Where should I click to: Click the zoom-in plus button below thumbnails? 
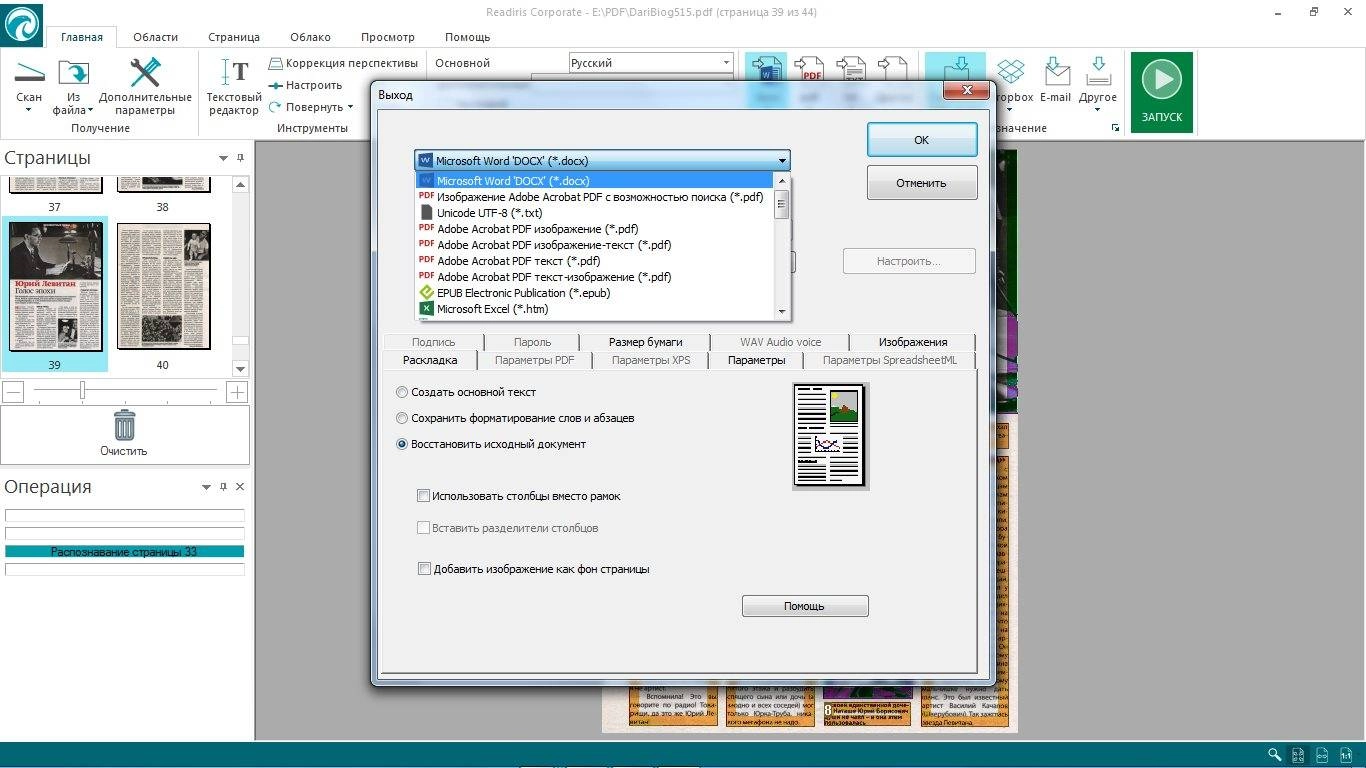pyautogui.click(x=237, y=391)
